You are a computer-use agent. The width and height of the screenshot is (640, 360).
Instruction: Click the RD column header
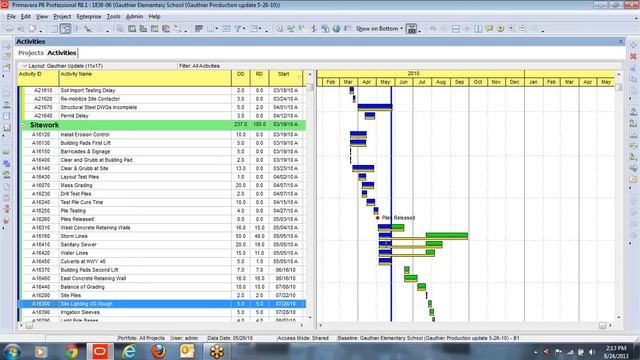coord(259,78)
